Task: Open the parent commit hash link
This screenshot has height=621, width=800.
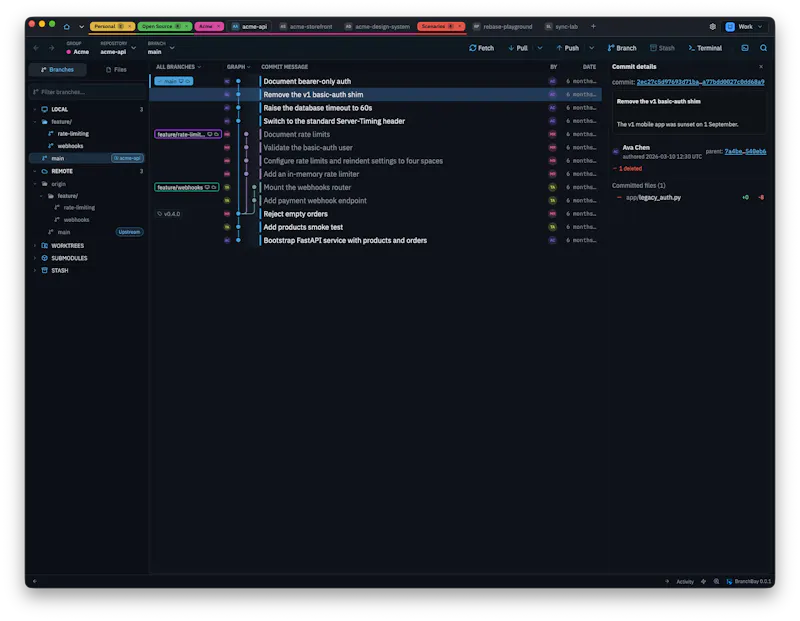Action: 745,152
